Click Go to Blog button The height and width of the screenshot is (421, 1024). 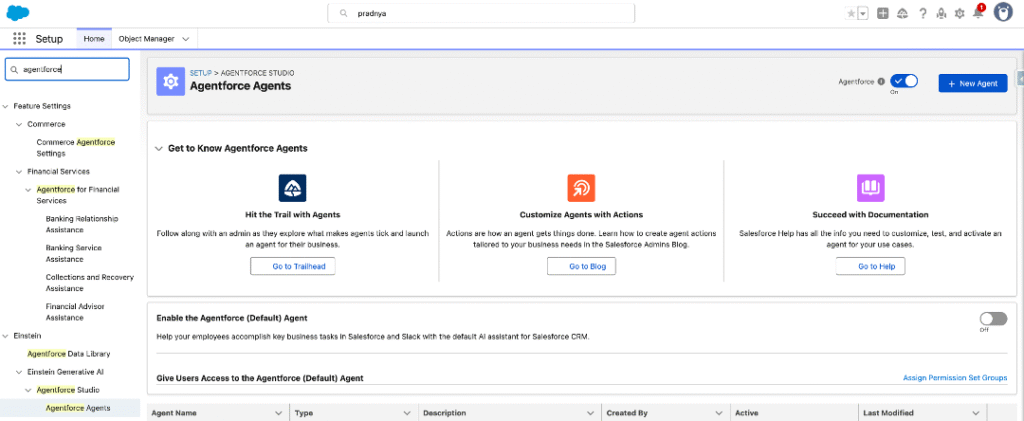[581, 266]
